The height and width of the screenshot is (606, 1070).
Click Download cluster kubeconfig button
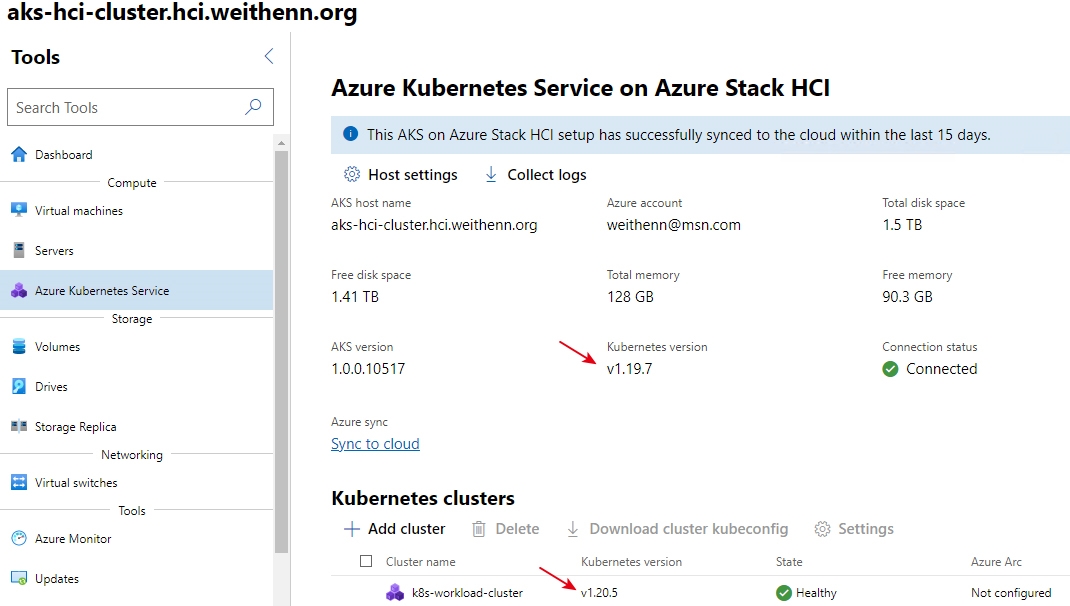pos(677,529)
